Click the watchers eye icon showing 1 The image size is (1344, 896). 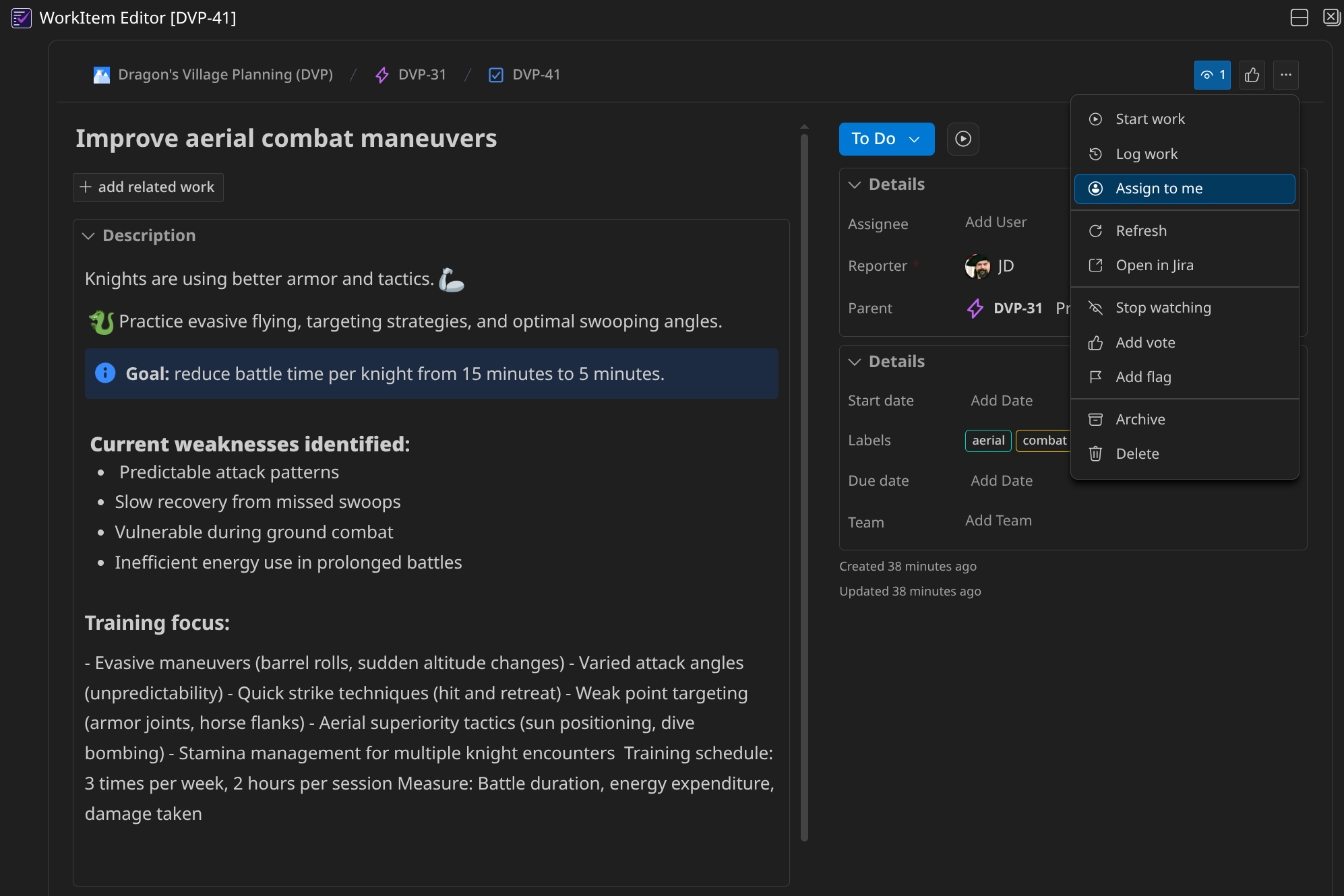(x=1211, y=75)
